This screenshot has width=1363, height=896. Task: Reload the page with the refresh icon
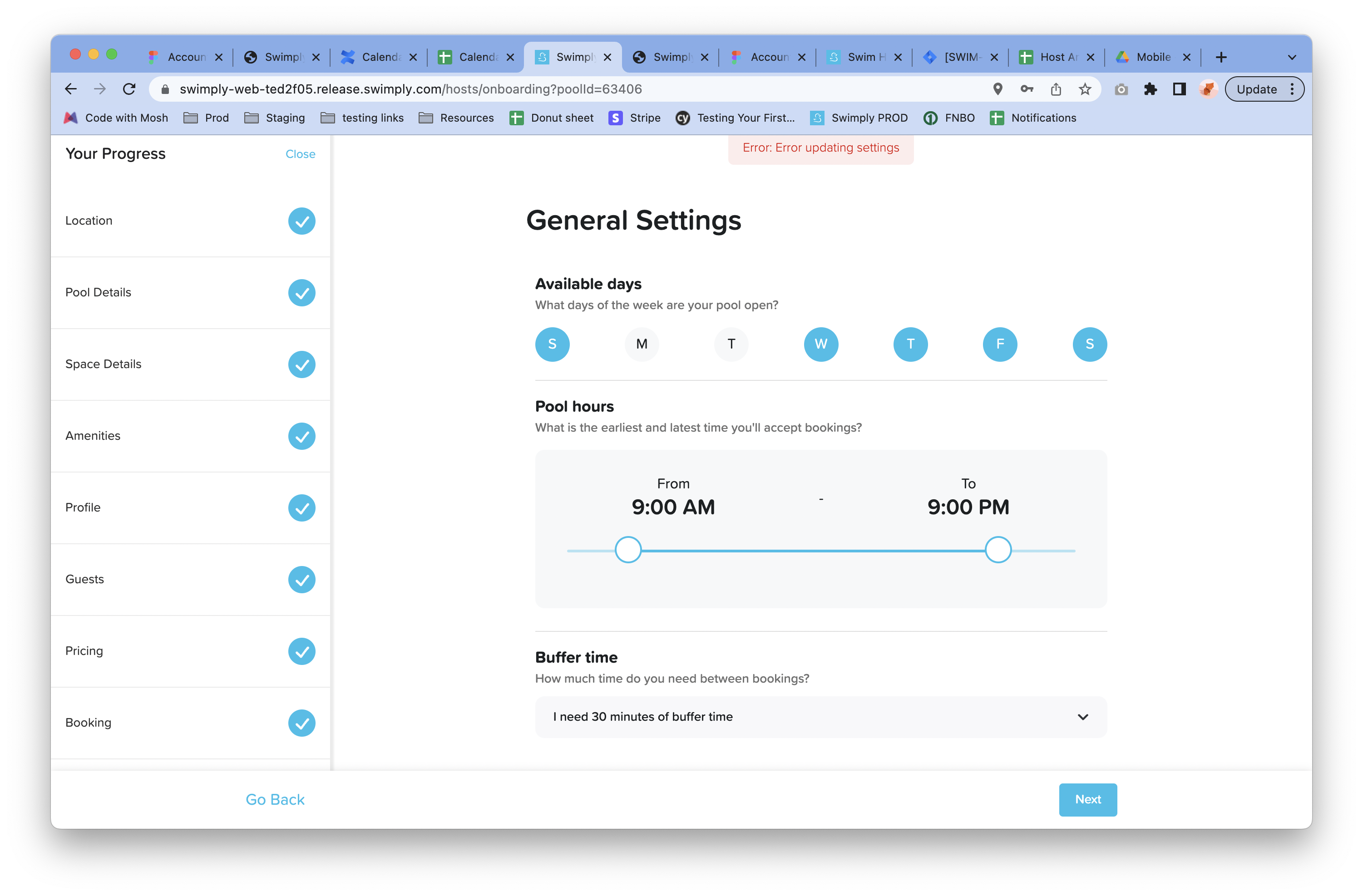point(129,89)
